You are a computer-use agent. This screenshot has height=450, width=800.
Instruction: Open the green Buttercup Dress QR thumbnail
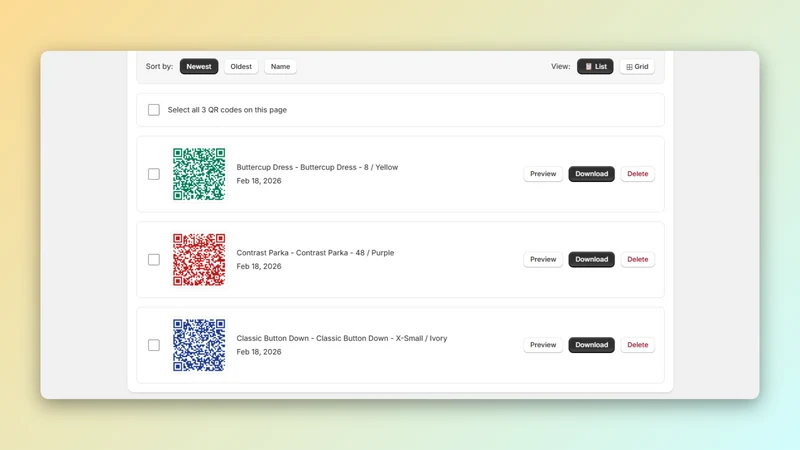pyautogui.click(x=199, y=174)
